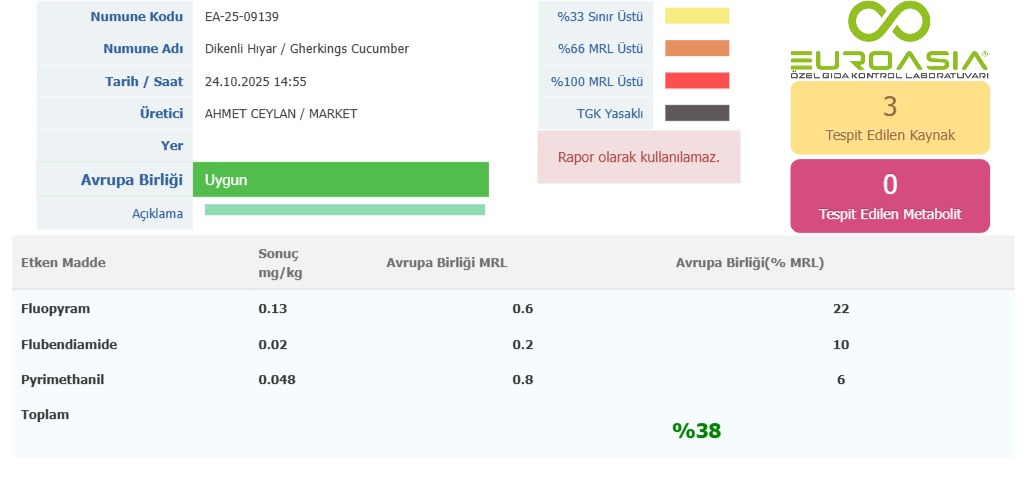Click the yellow %33 Sınır Üstü swatch
This screenshot has height=477, width=1027.
point(697,16)
